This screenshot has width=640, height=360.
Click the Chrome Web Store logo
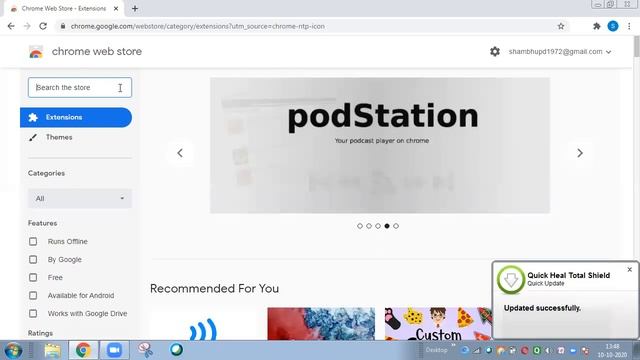36,52
